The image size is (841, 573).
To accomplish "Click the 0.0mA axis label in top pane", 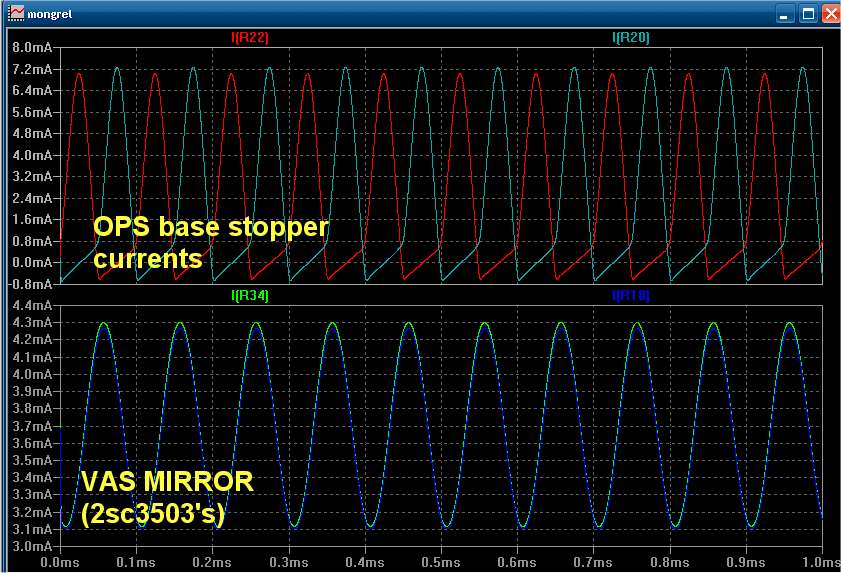I will (32, 262).
